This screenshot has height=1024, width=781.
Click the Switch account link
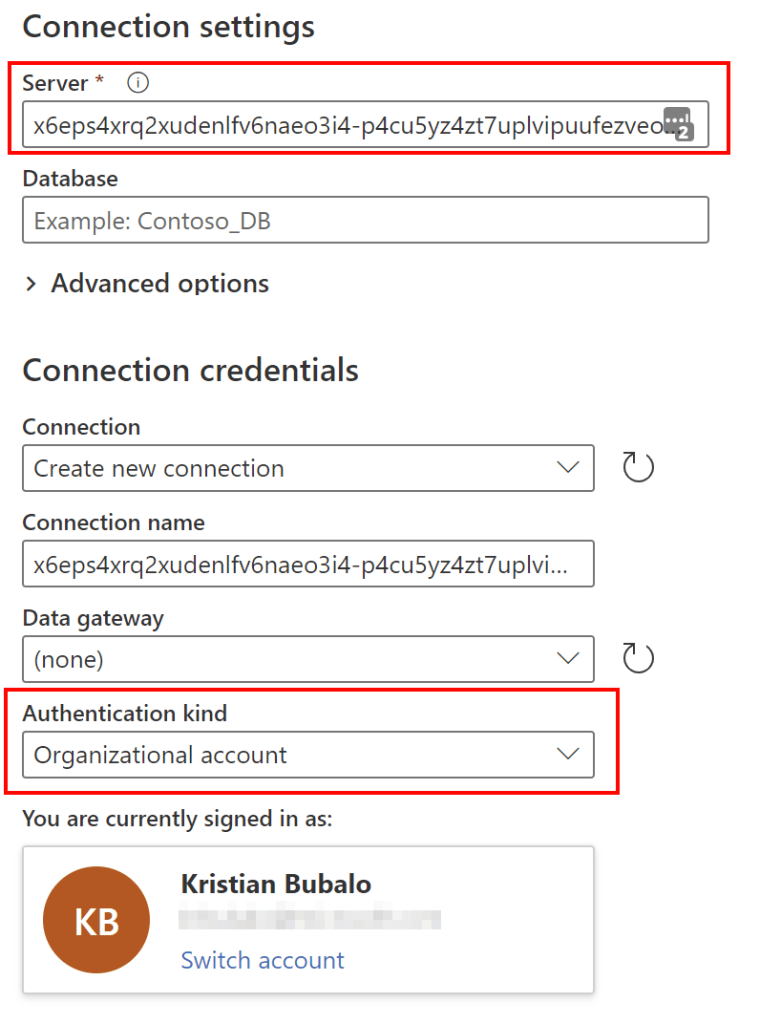pos(262,960)
